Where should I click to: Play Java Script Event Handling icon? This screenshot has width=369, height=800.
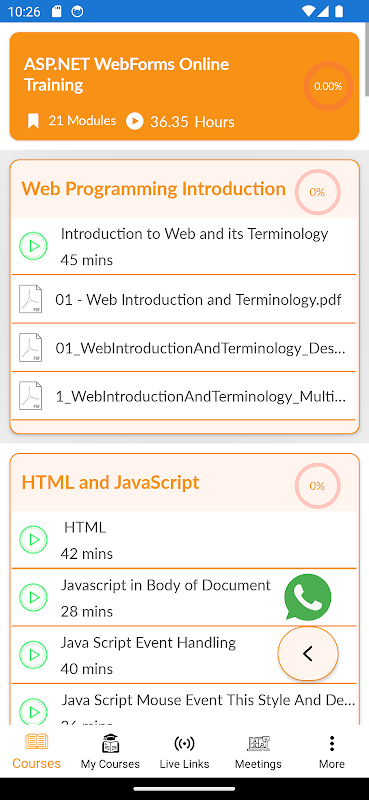[34, 655]
